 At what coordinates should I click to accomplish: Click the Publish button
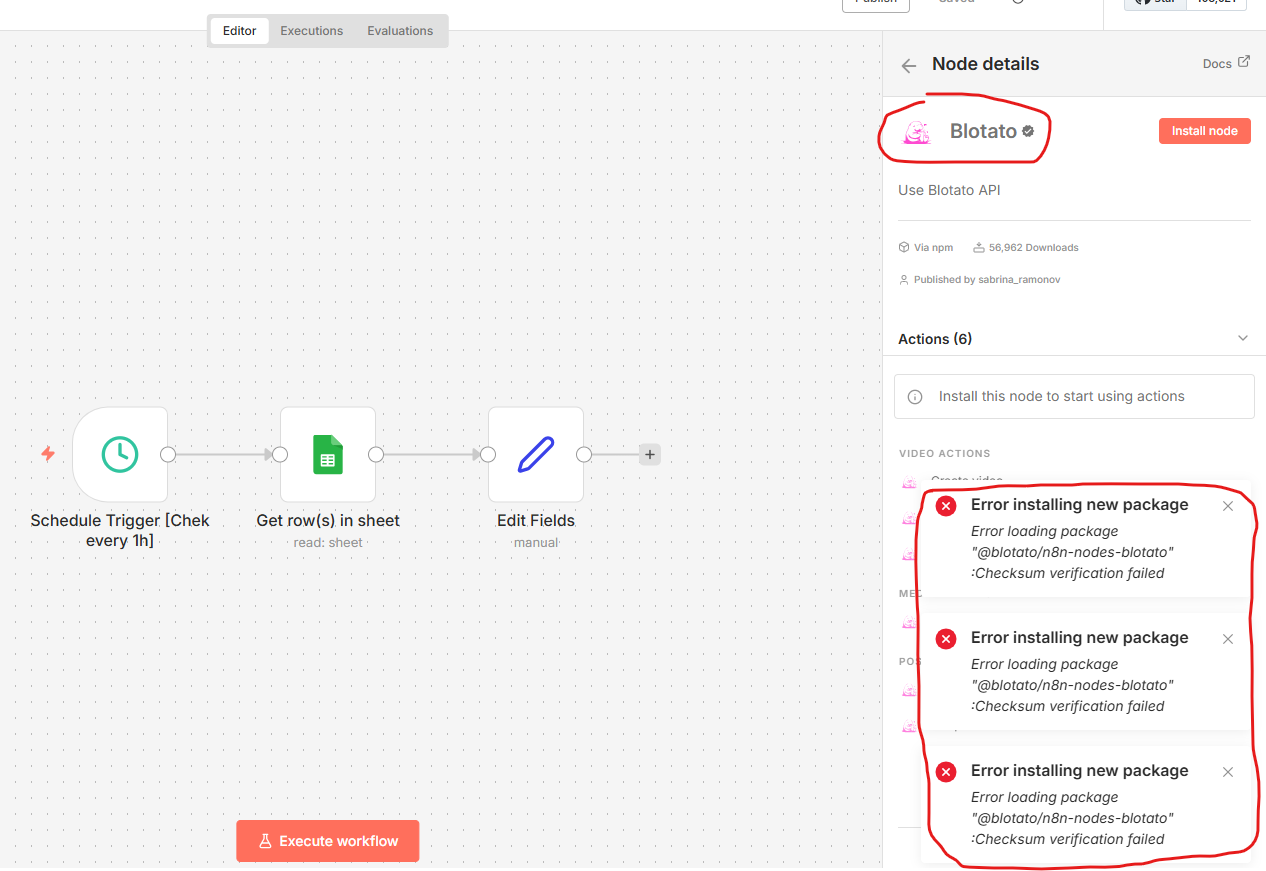coord(876,3)
